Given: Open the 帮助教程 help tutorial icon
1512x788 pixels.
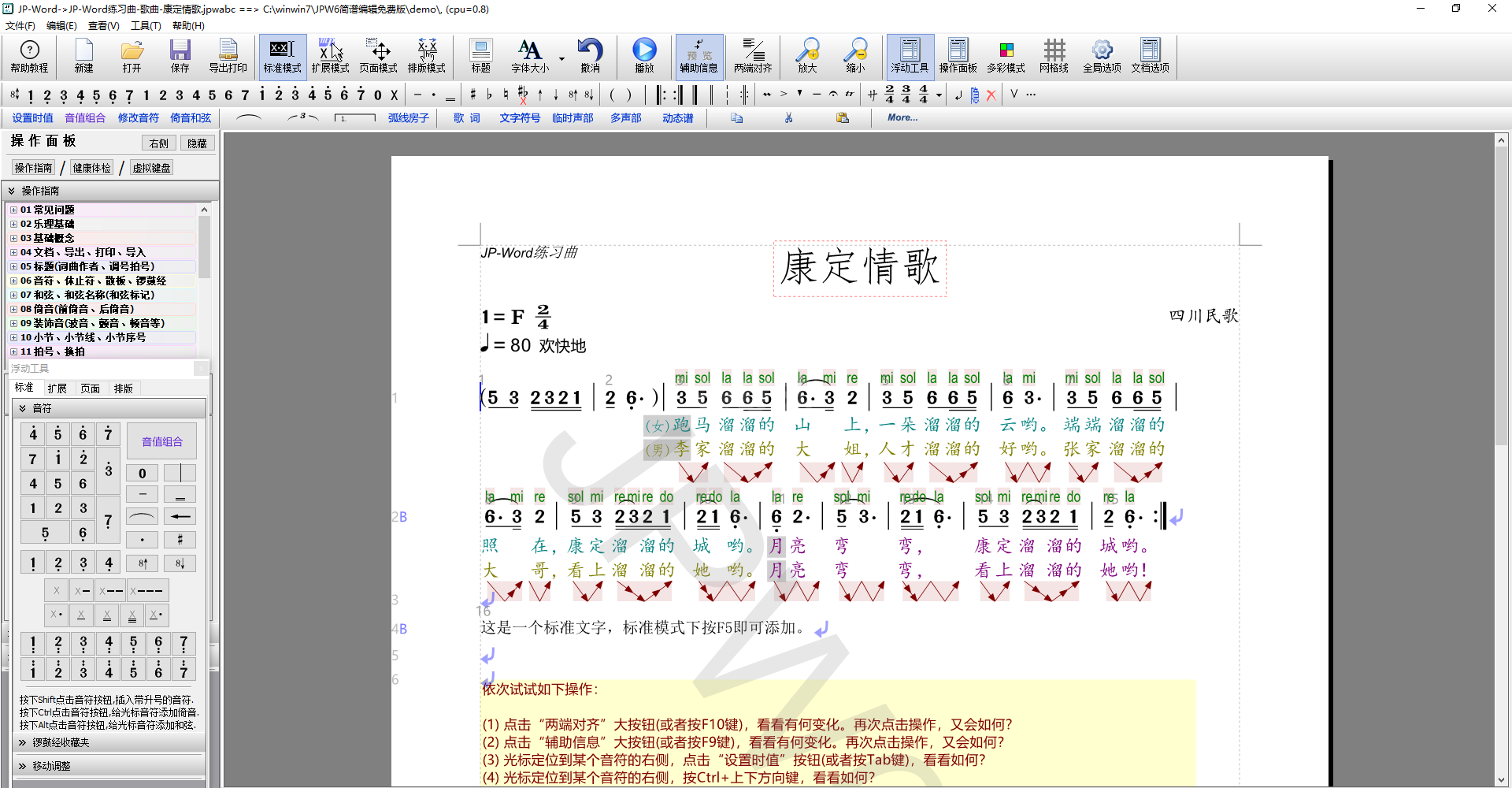Looking at the screenshot, I should click(29, 57).
